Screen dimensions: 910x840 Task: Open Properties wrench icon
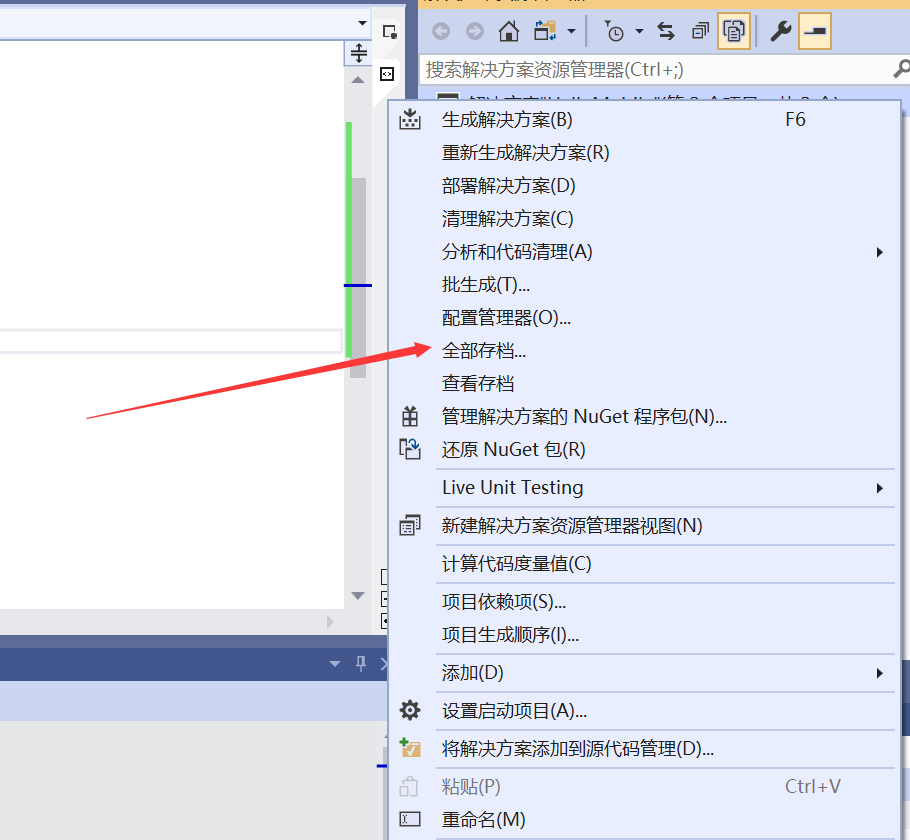(781, 31)
